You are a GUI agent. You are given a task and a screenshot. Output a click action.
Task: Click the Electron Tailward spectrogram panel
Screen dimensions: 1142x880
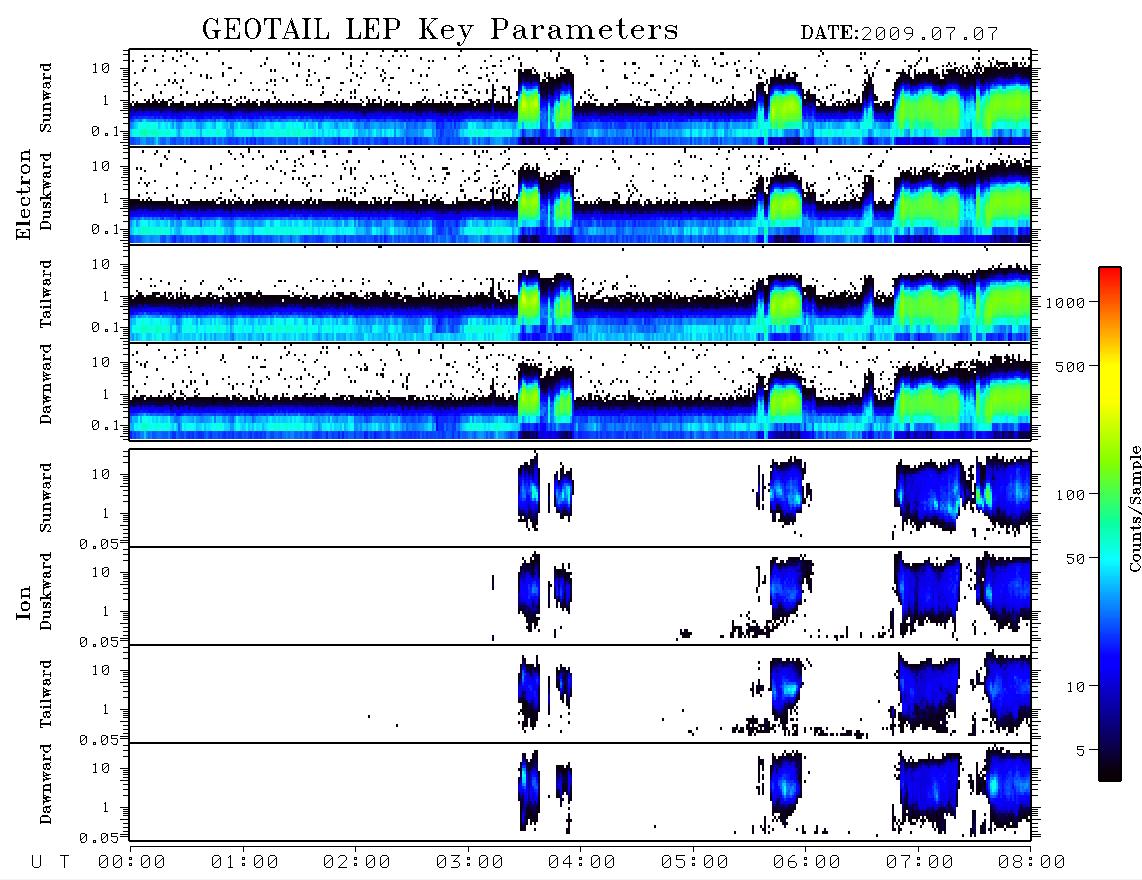click(x=580, y=294)
